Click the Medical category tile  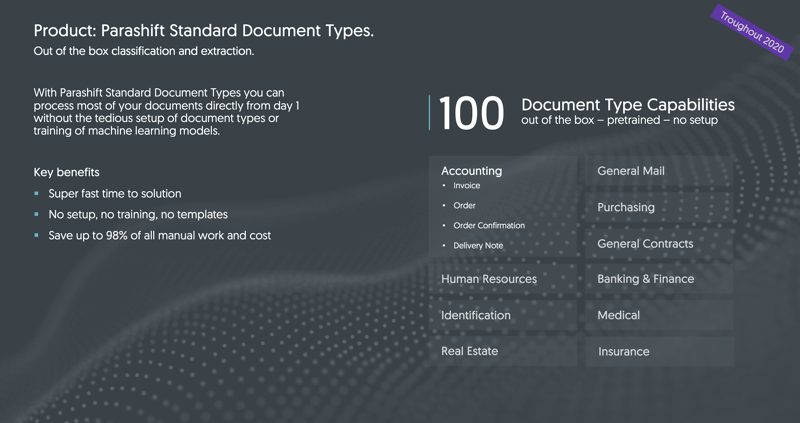(x=660, y=315)
